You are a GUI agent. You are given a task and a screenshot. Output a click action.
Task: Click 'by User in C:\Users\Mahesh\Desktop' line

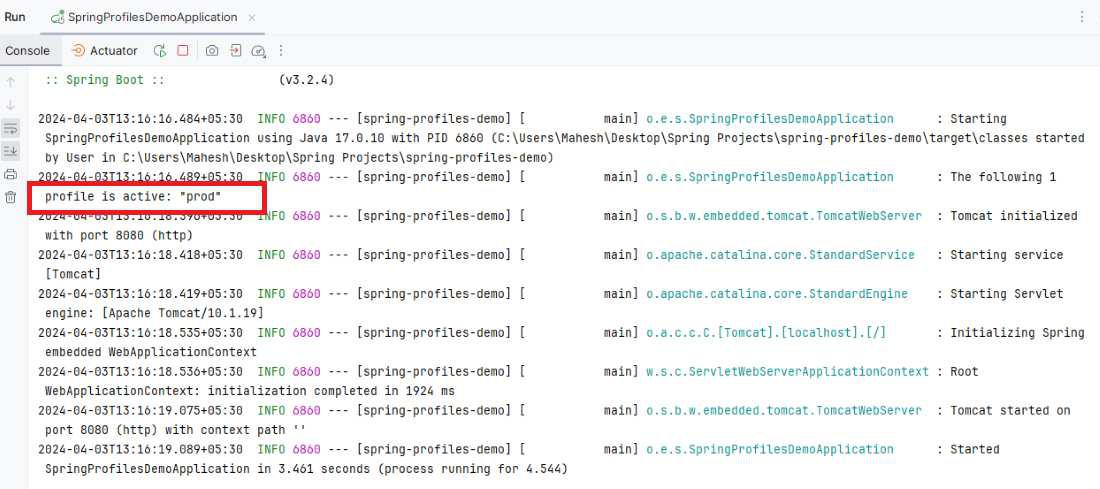click(x=299, y=157)
